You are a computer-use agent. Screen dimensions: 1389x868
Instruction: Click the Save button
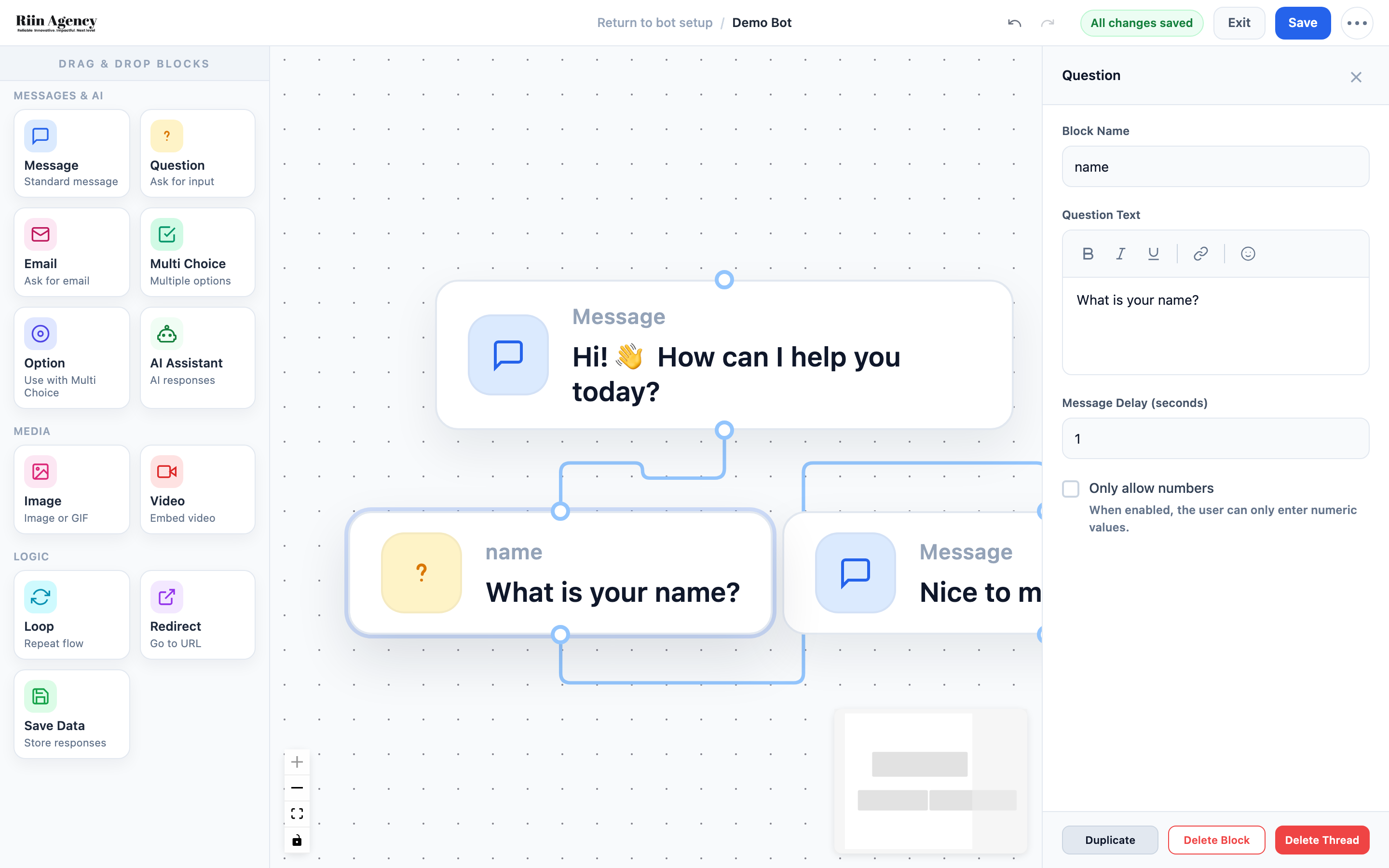1302,23
